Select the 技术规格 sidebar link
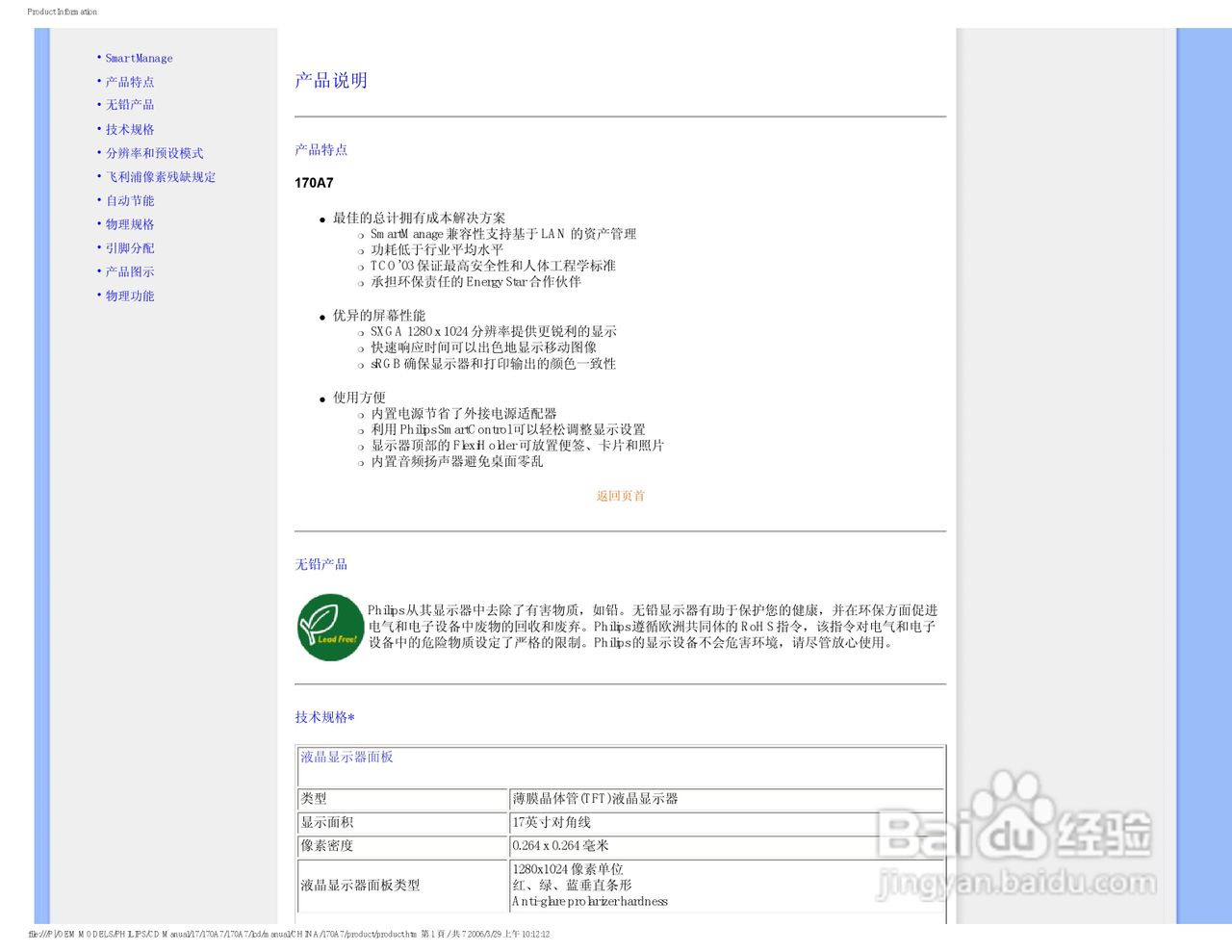 click(x=130, y=129)
